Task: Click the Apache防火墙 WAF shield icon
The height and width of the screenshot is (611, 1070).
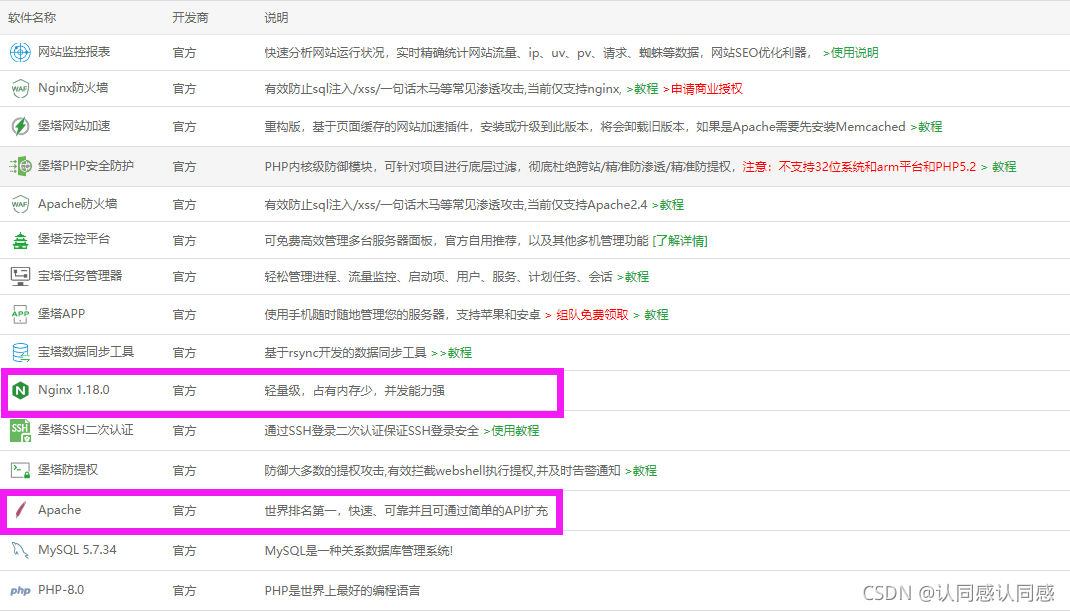Action: [20, 204]
